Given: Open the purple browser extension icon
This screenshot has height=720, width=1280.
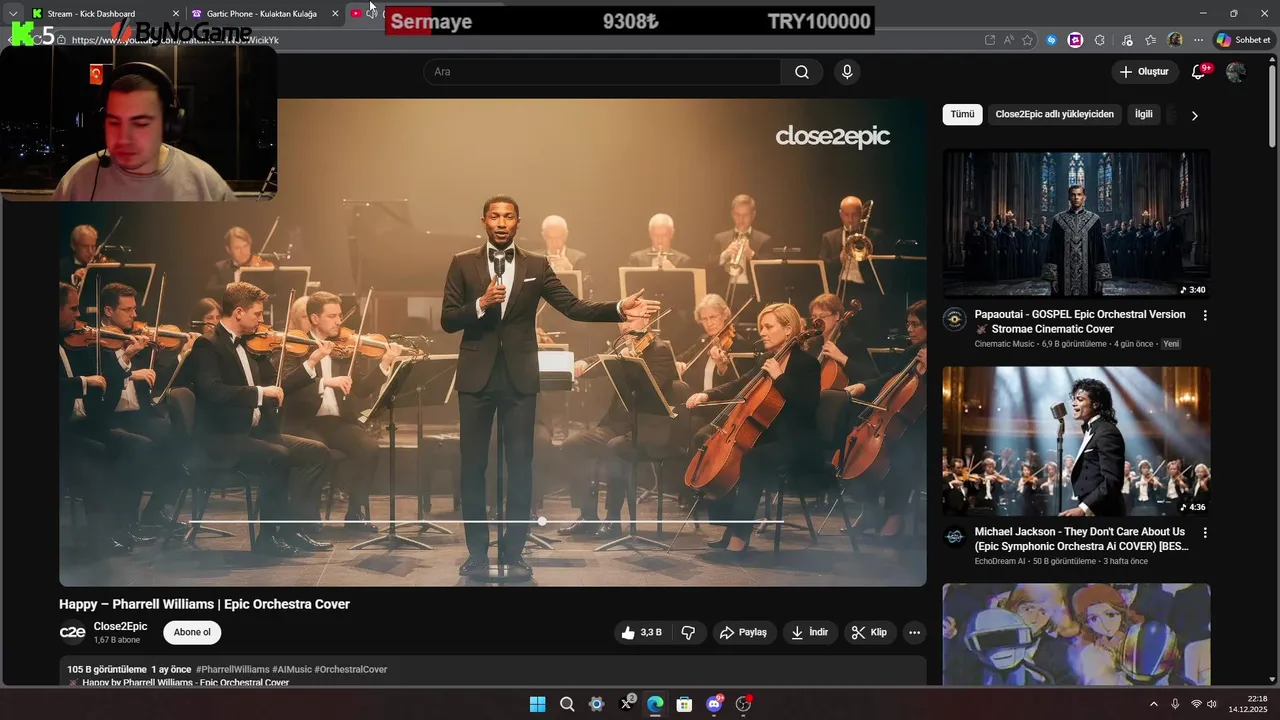Looking at the screenshot, I should click(1075, 40).
